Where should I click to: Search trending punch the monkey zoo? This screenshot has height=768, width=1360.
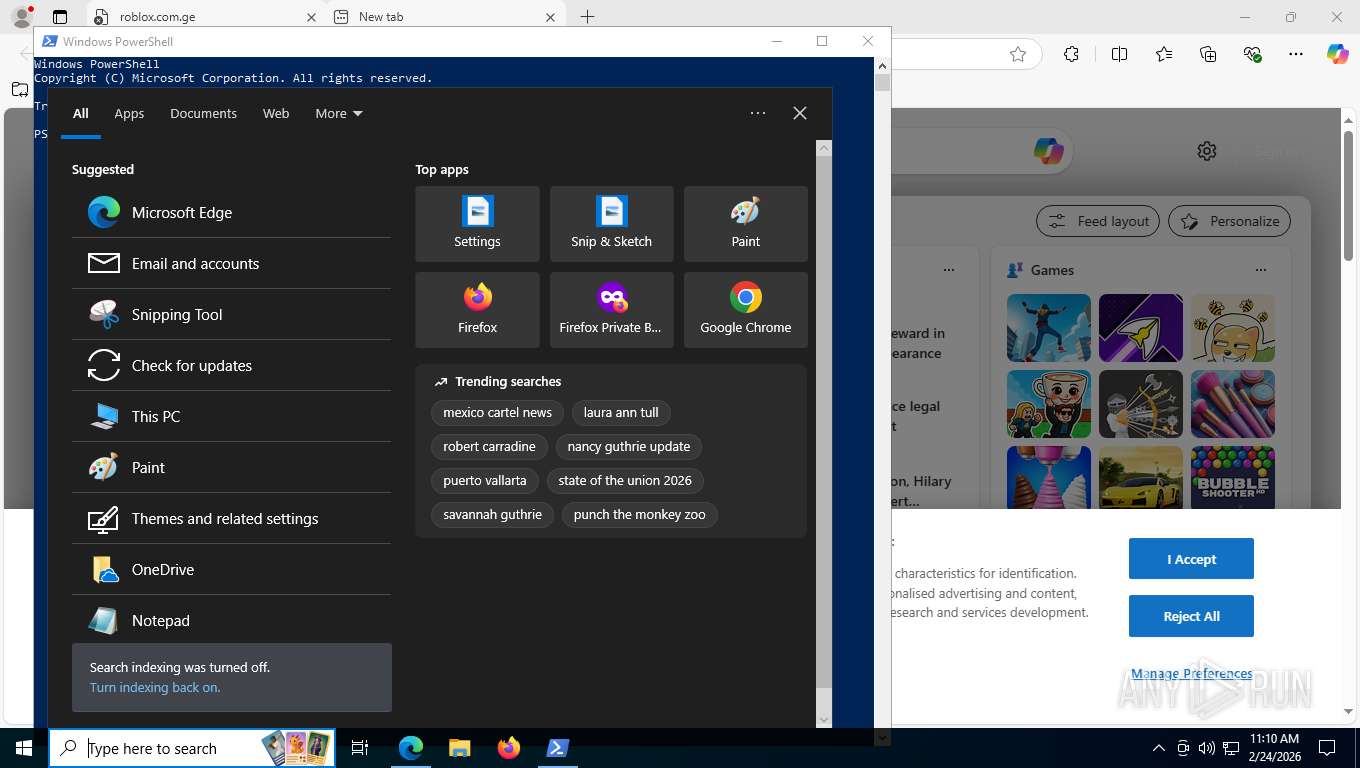639,514
